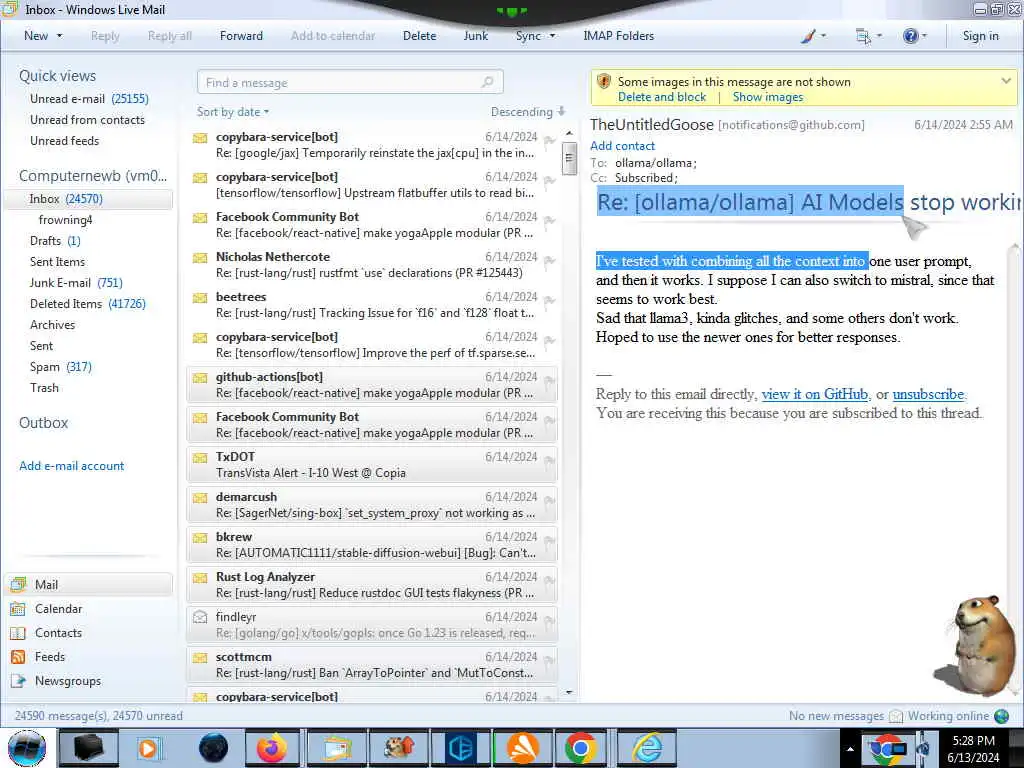This screenshot has height=768, width=1024.
Task: Toggle flag on Rust Log Analyzer message
Action: (550, 581)
